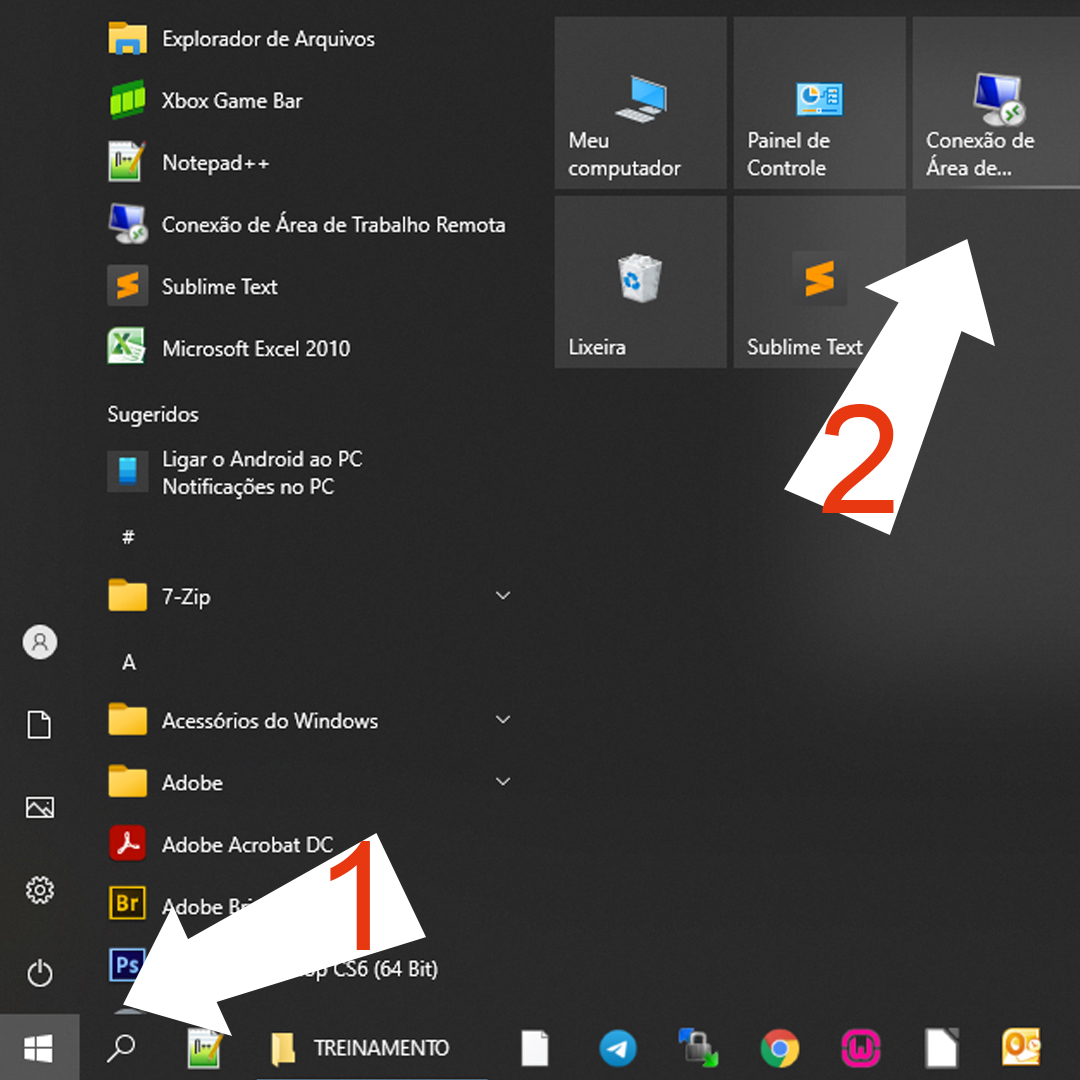Open Notepad++ from the app list

(215, 162)
